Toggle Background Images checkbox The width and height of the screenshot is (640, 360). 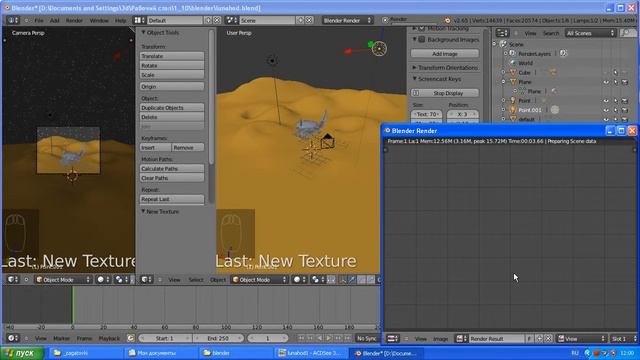tap(422, 40)
